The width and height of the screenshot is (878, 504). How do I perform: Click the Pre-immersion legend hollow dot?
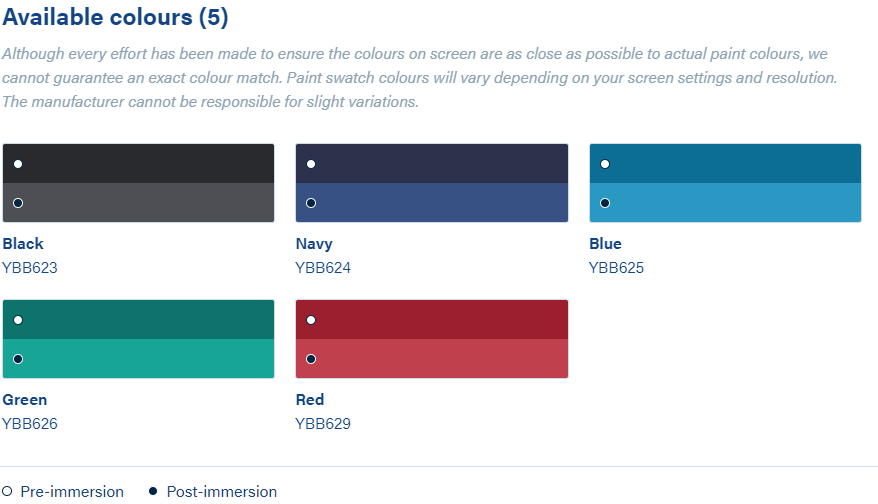7,492
